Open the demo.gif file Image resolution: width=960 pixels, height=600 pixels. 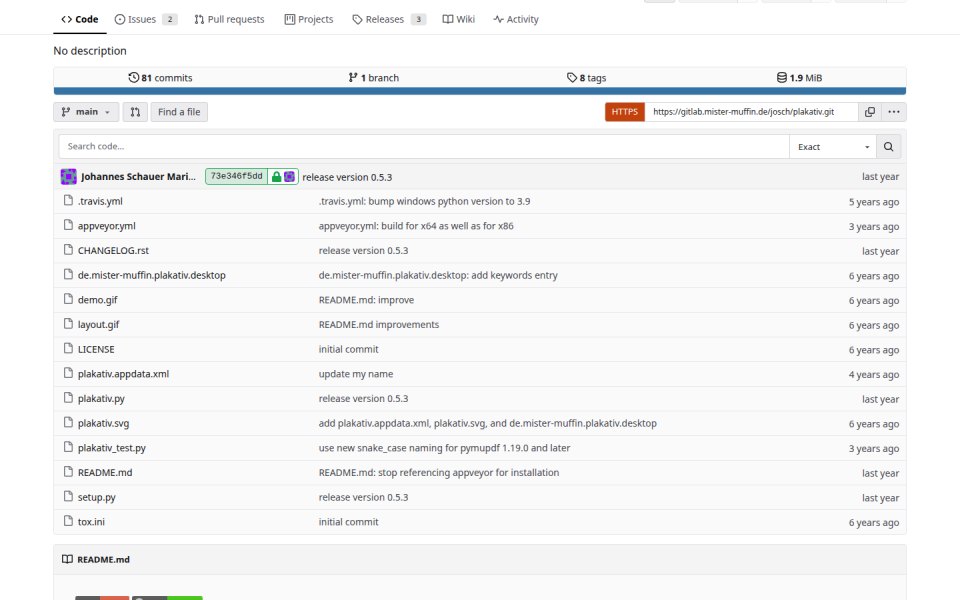pyautogui.click(x=97, y=300)
